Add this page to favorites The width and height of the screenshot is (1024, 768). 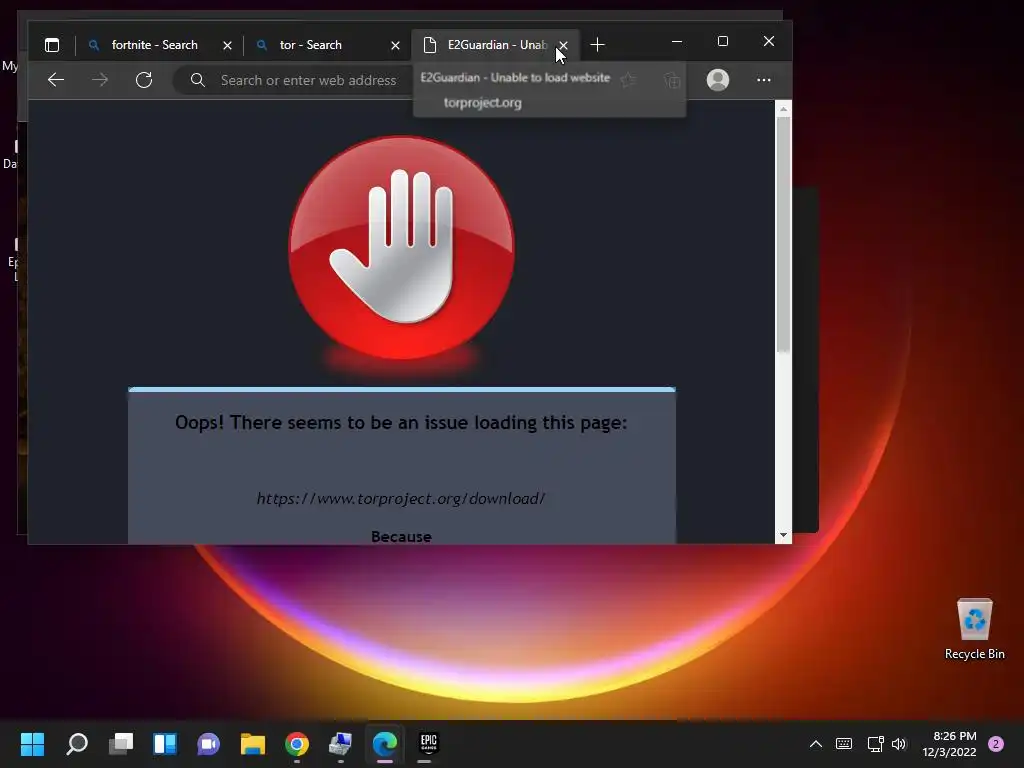628,80
